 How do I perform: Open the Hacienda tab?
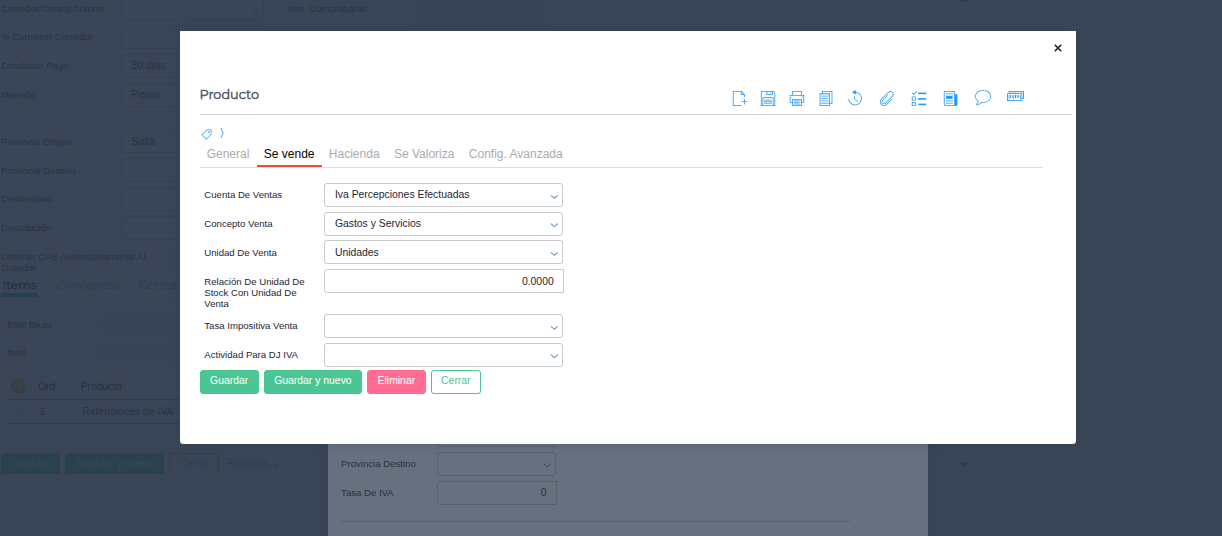point(354,154)
